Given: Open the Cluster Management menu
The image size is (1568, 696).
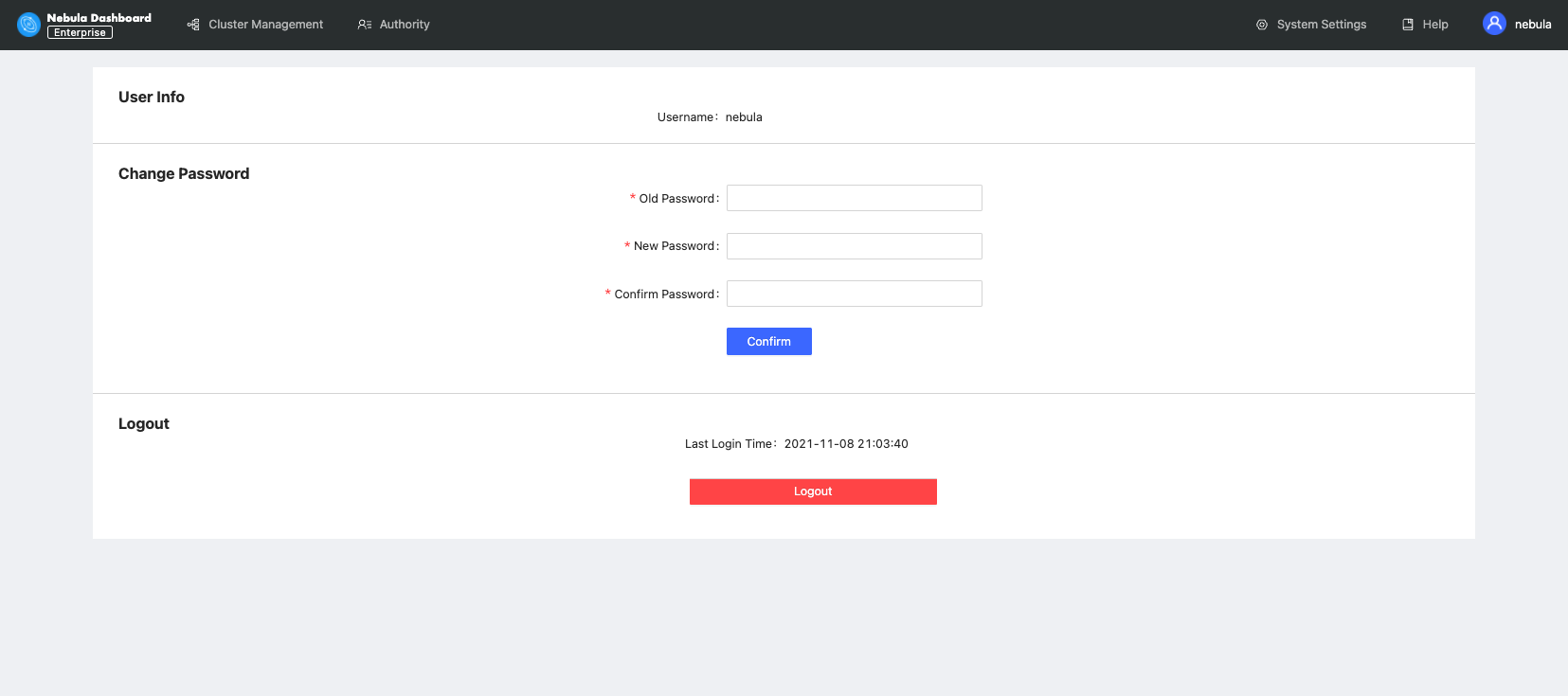Looking at the screenshot, I should click(265, 25).
